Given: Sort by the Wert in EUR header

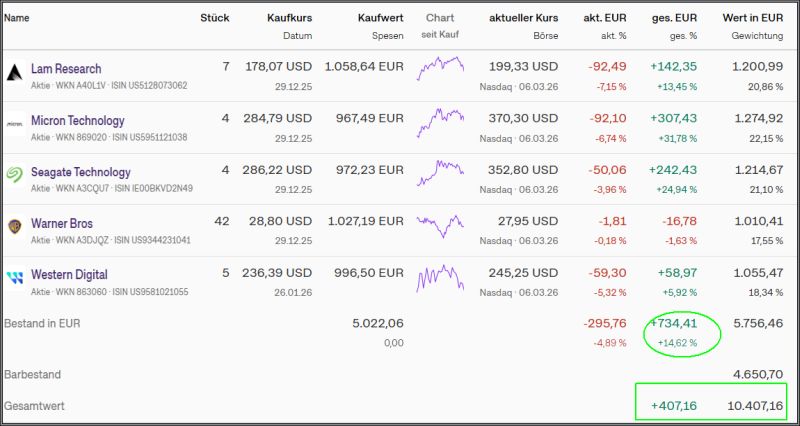Looking at the screenshot, I should [x=753, y=18].
